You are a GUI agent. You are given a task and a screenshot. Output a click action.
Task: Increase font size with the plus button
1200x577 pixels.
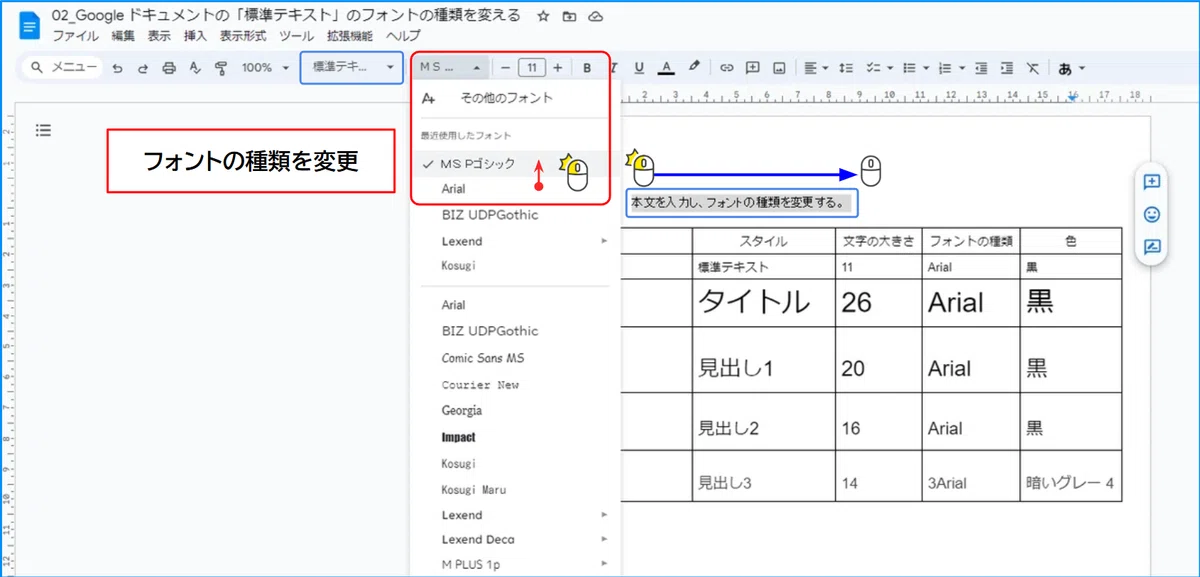pos(557,68)
